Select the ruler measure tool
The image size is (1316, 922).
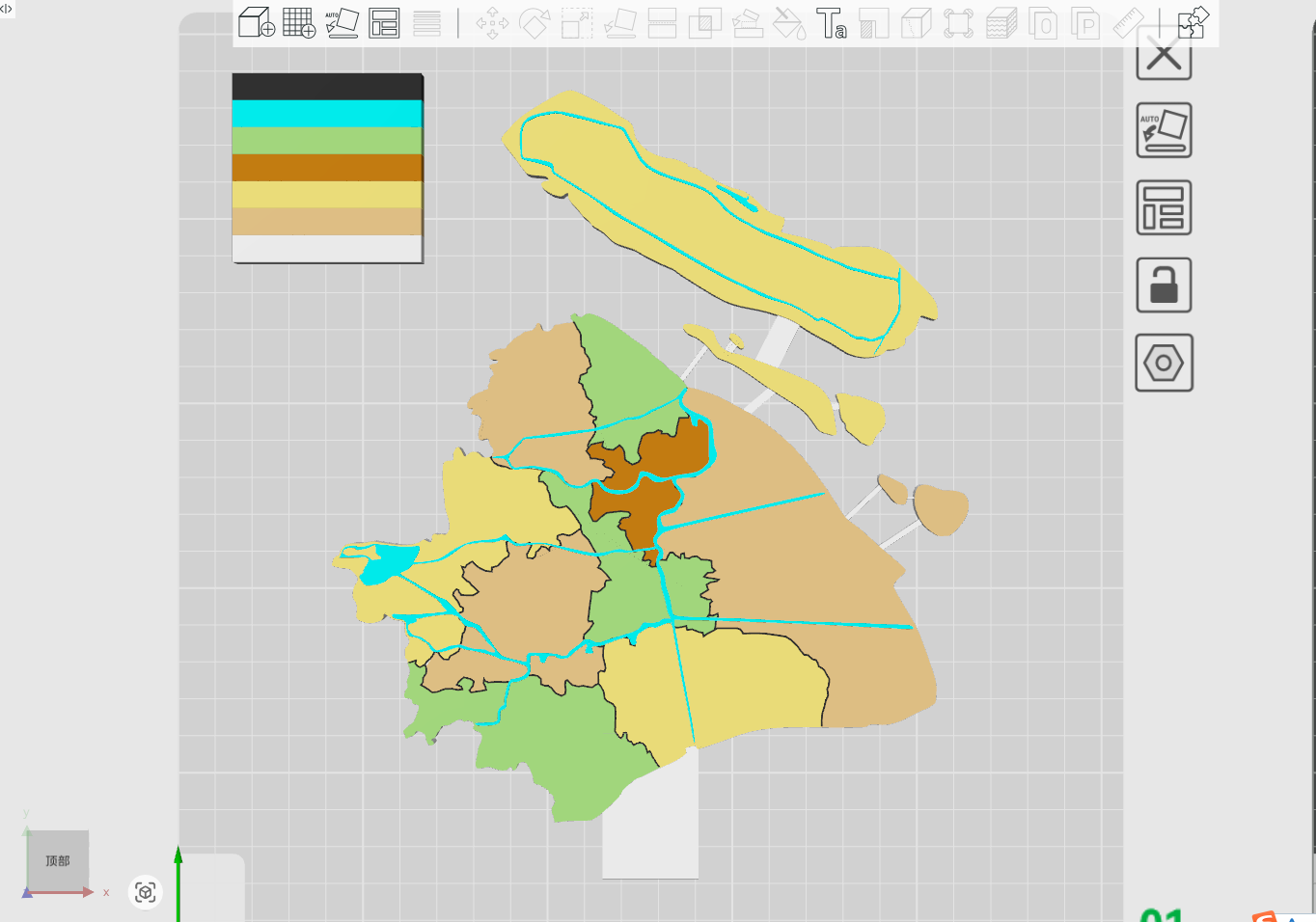pos(1129,23)
